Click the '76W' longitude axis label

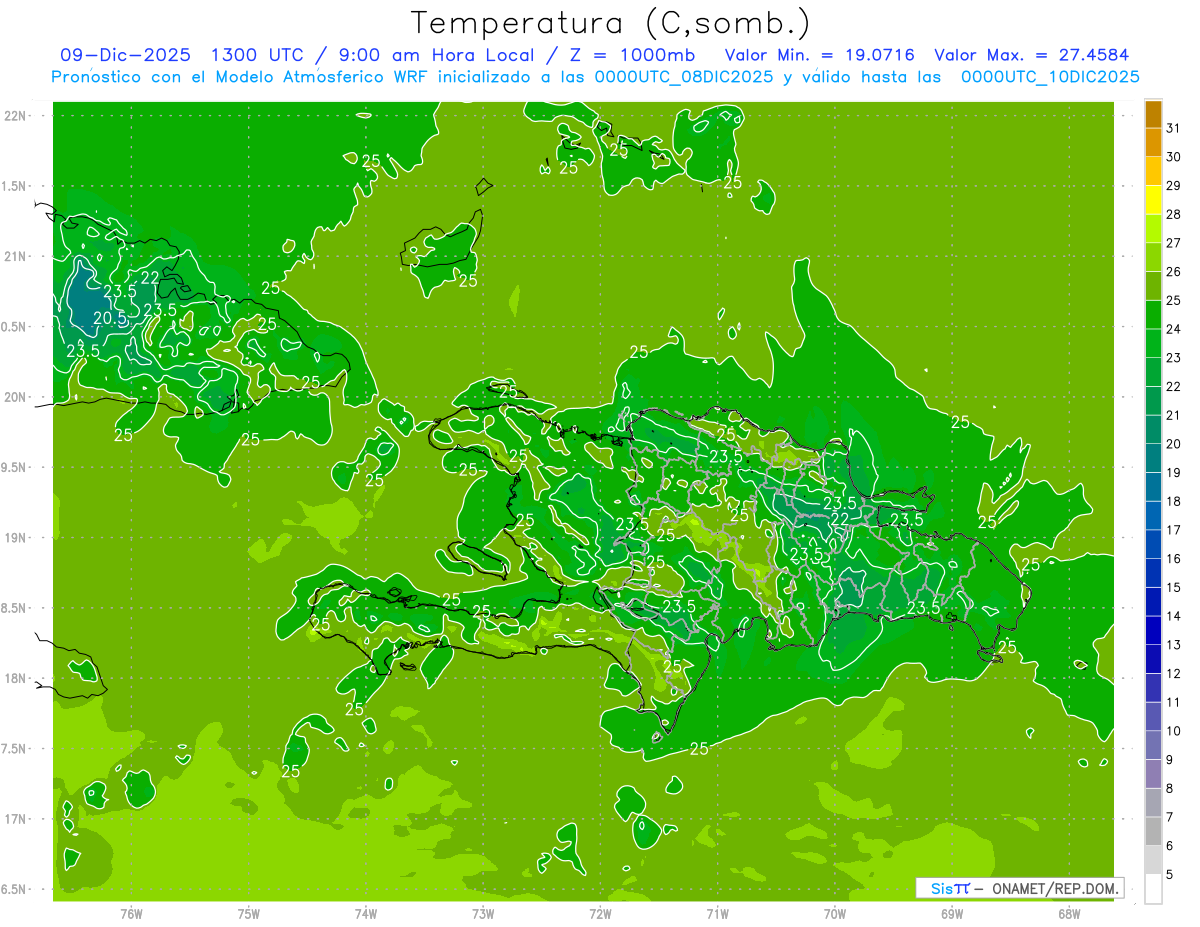click(131, 914)
